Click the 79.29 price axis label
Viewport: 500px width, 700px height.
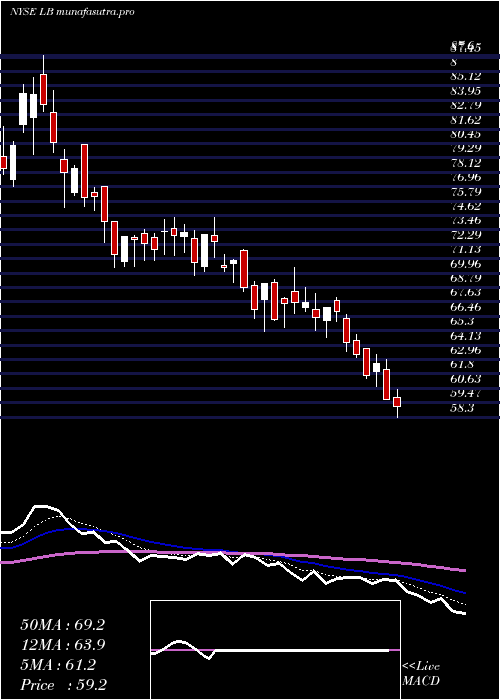(466, 148)
